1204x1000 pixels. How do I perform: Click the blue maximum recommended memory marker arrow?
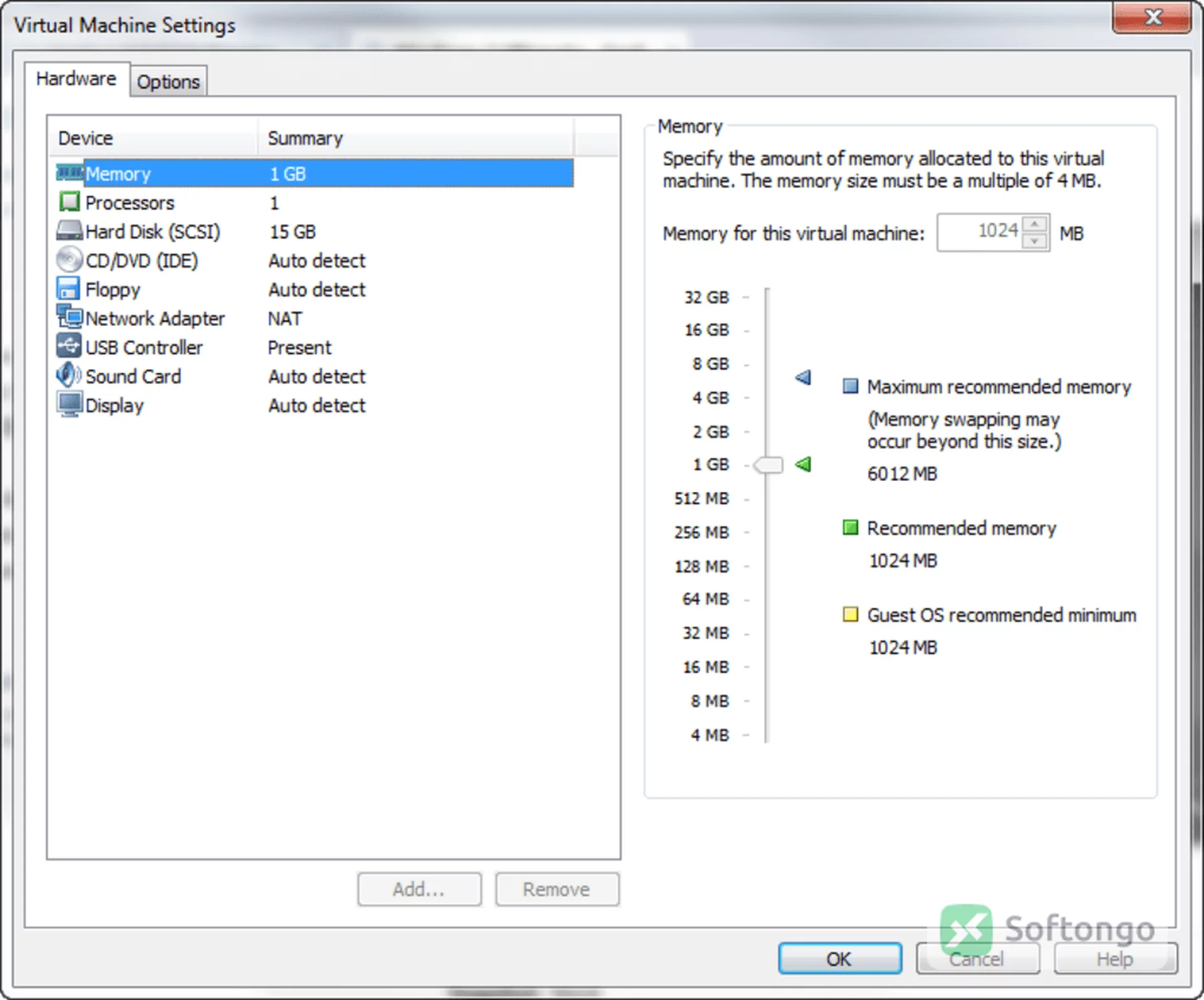tap(803, 378)
